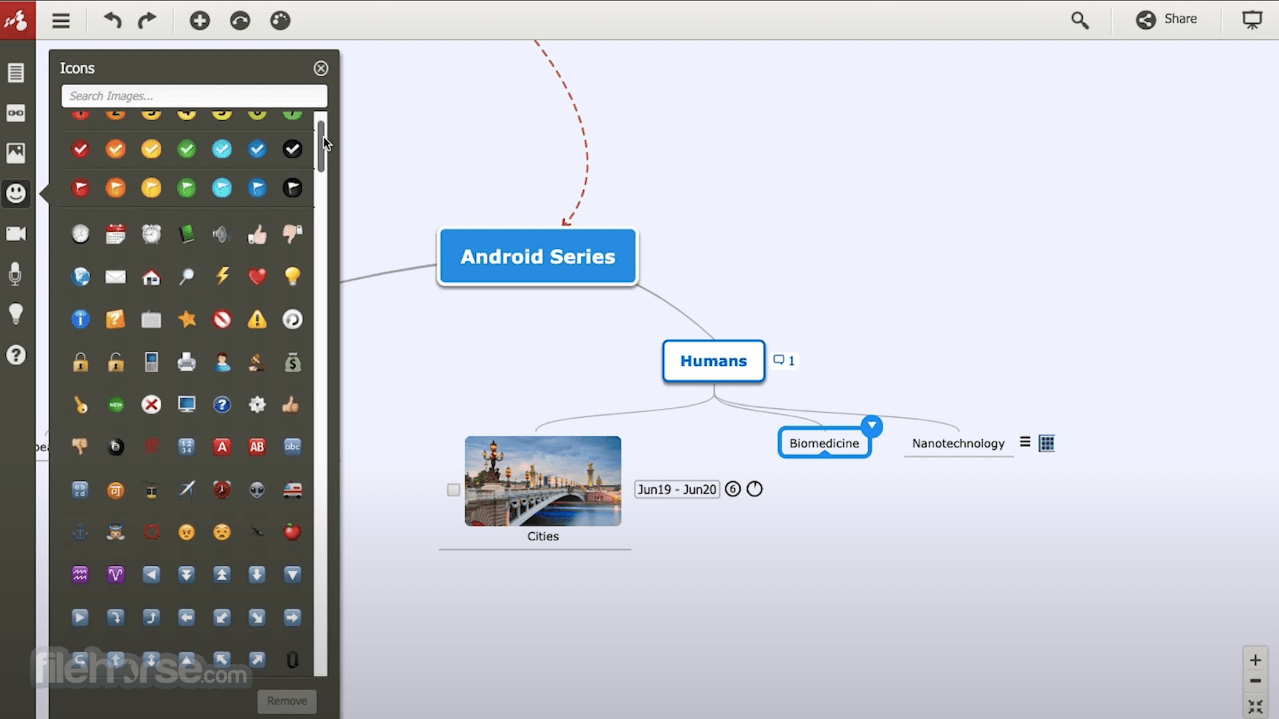
Task: Close the Icons panel
Action: (321, 68)
